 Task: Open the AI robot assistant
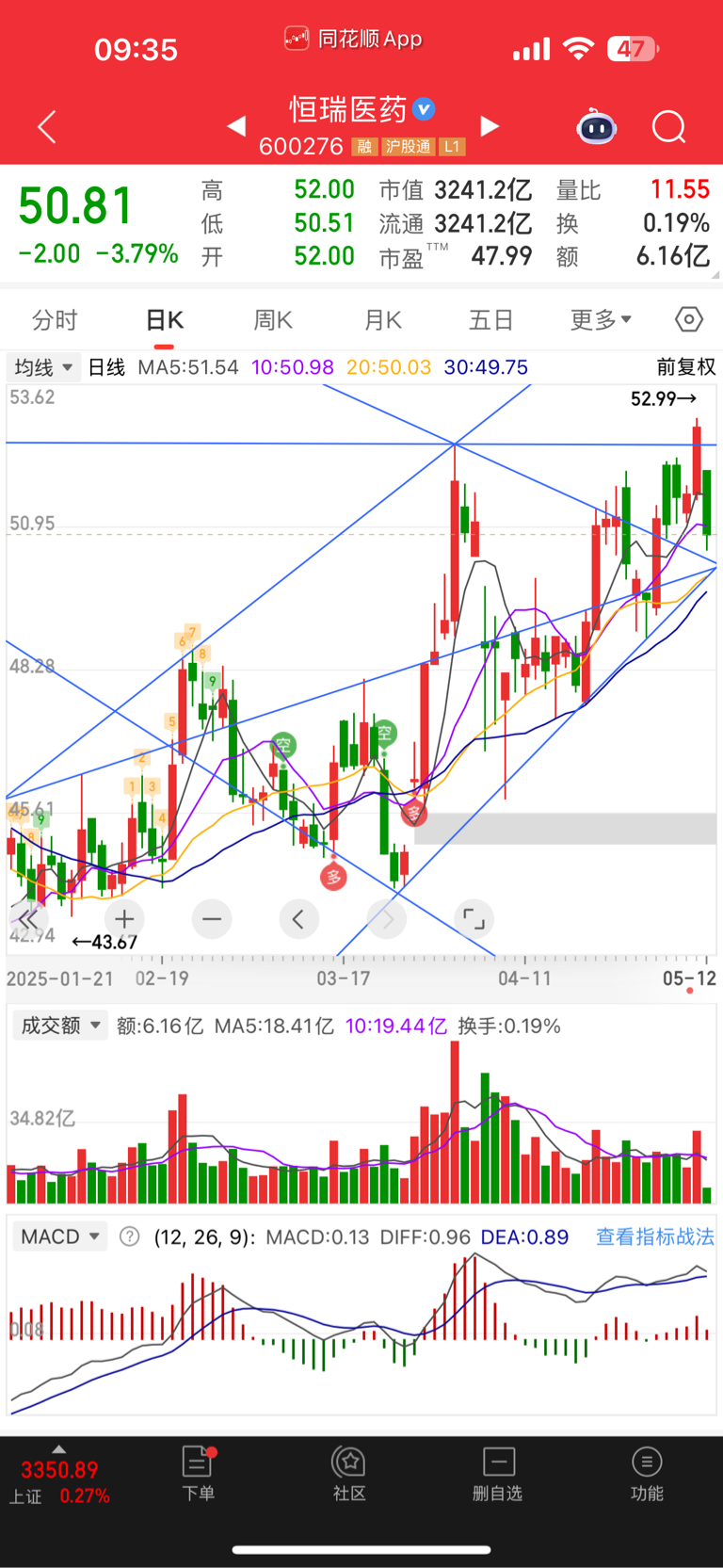pos(596,126)
